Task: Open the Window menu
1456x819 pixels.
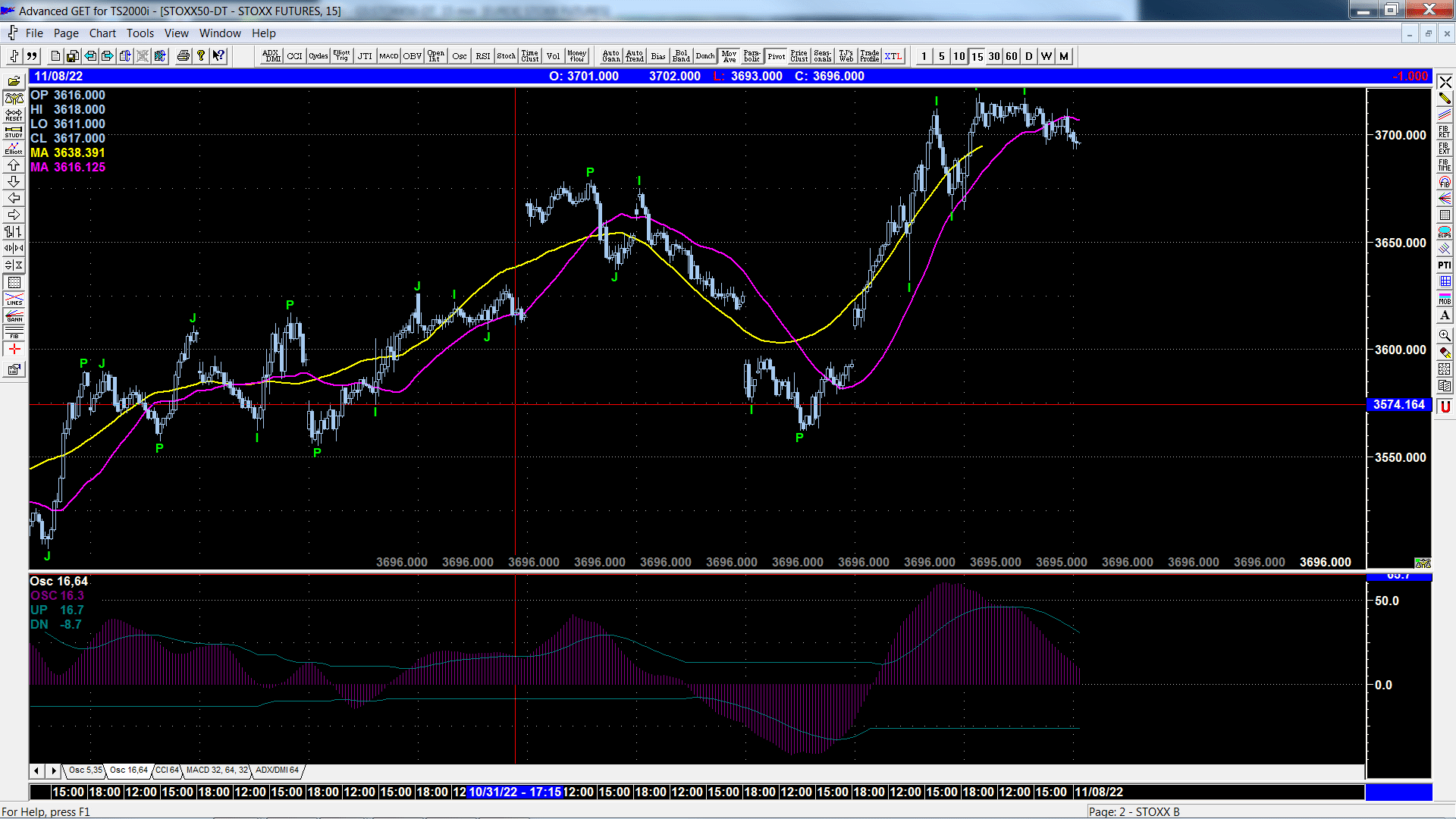Action: (x=220, y=33)
